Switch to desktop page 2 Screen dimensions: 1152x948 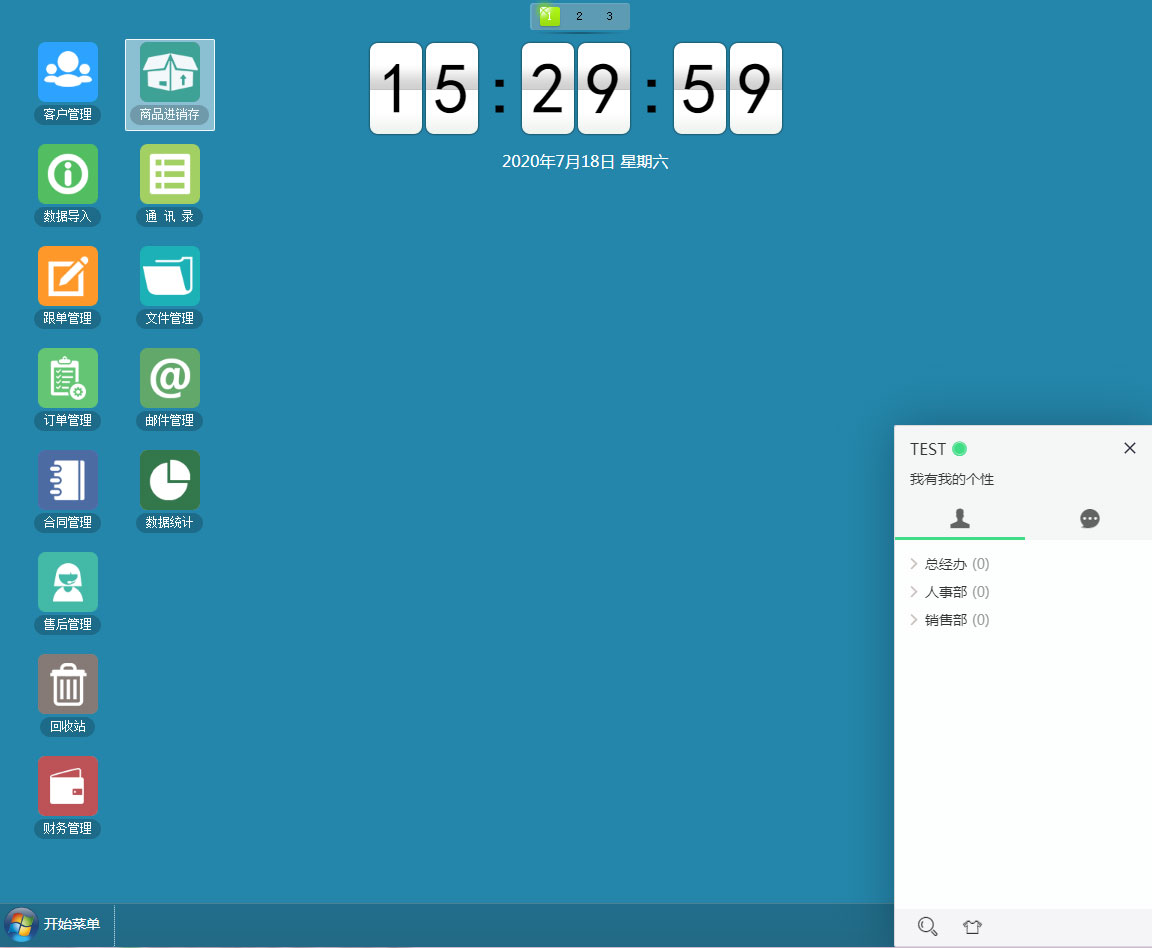[x=579, y=16]
